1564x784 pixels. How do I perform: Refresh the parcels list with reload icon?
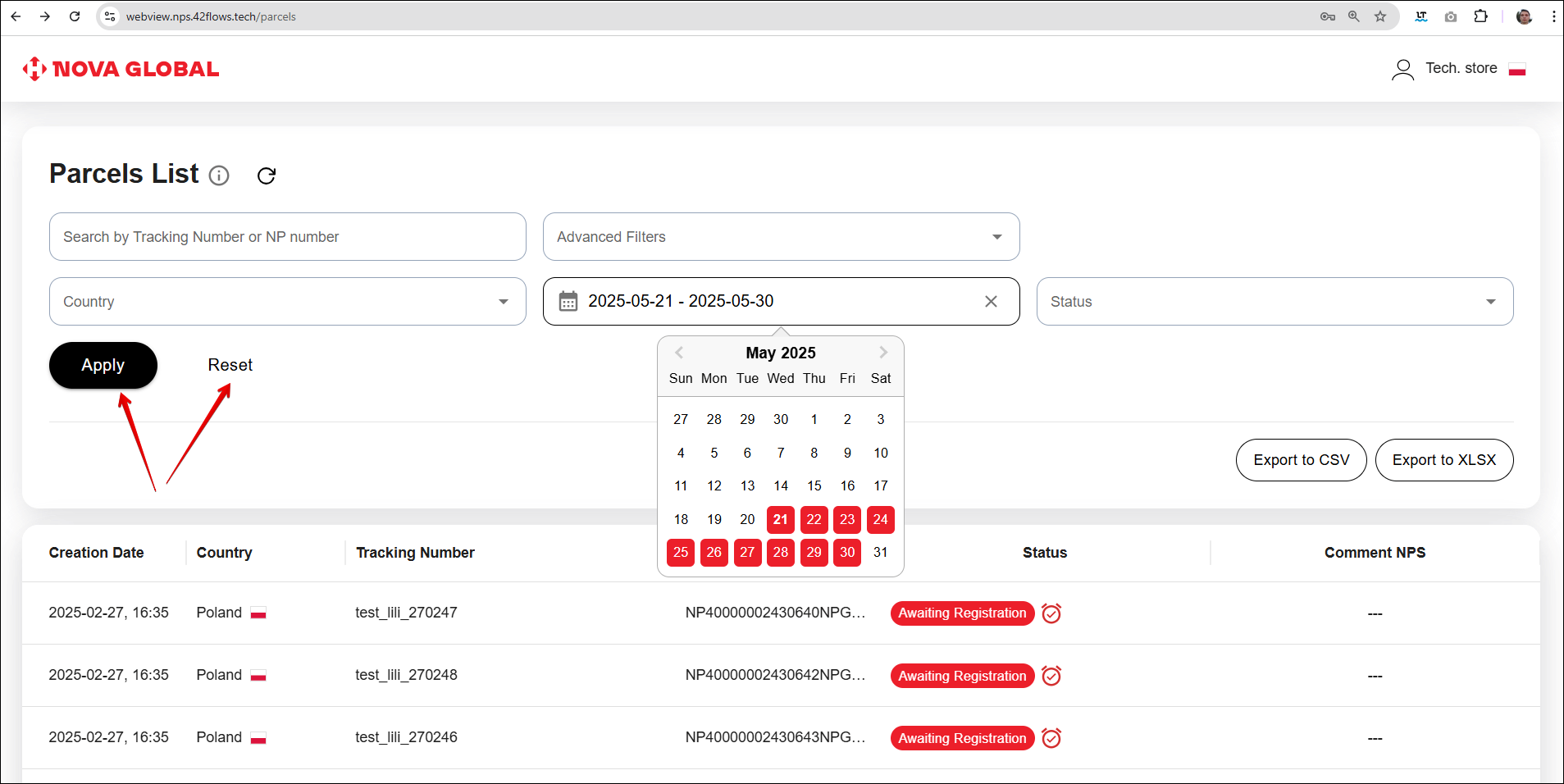267,175
